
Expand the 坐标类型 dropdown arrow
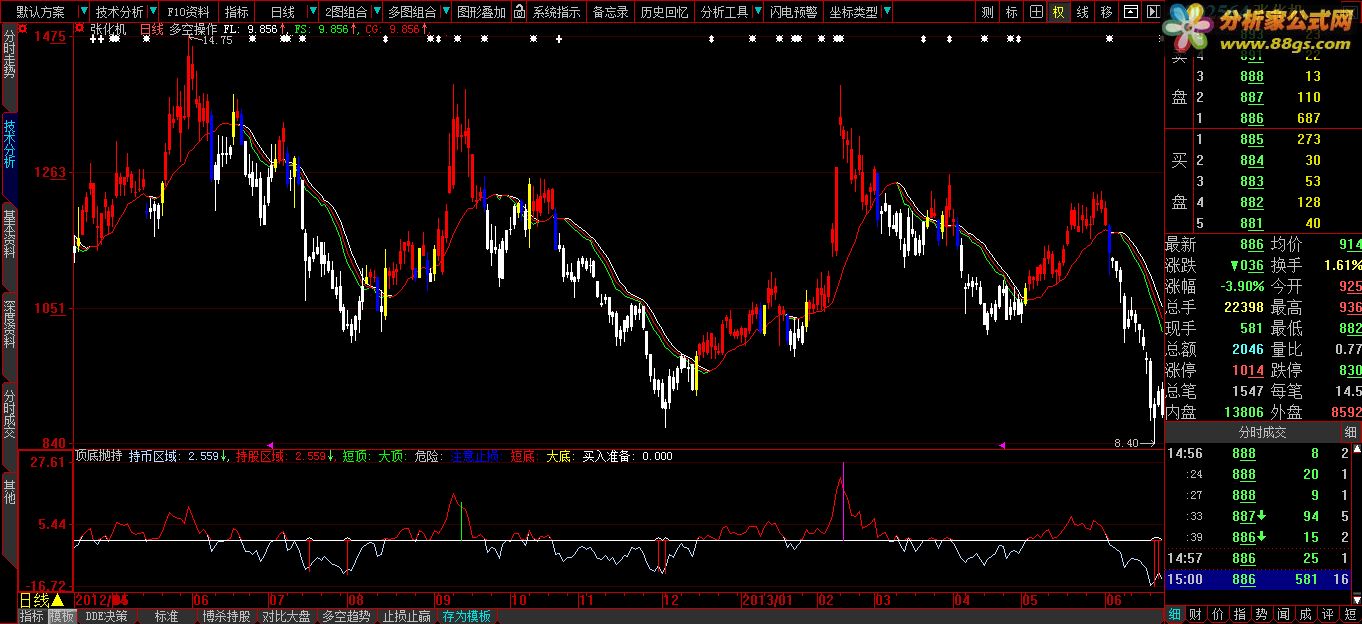click(x=888, y=12)
